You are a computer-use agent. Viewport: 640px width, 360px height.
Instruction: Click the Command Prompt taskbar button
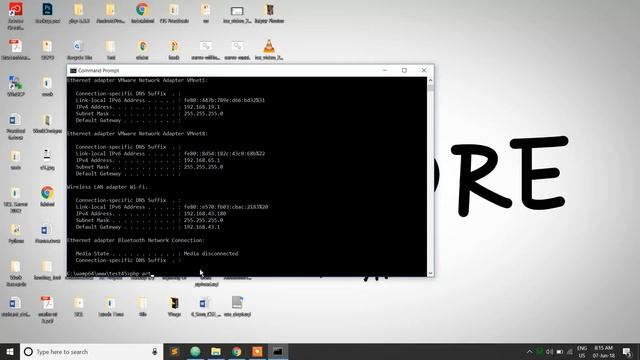[278, 351]
